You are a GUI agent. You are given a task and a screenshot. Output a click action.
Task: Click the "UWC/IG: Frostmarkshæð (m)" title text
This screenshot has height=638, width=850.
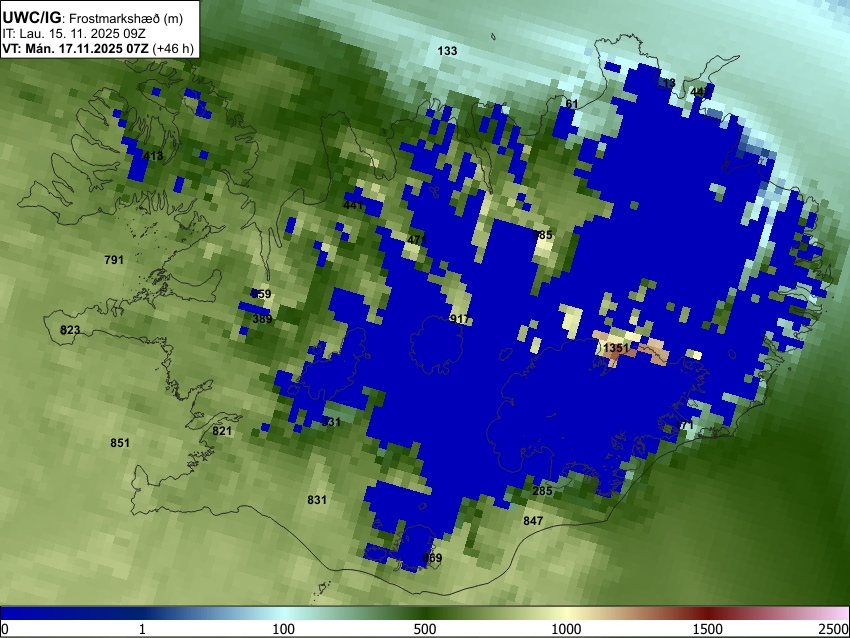point(93,18)
